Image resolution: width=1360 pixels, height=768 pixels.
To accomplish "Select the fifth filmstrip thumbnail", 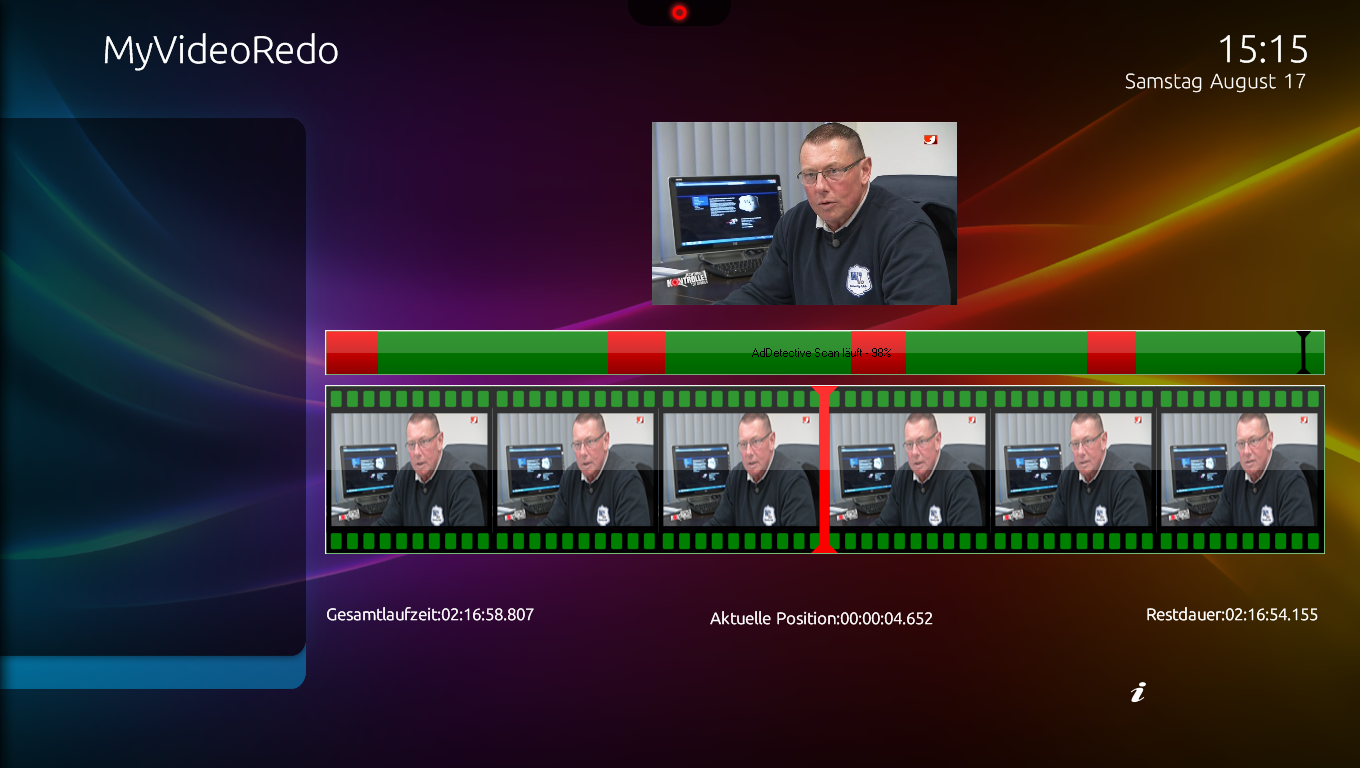I will (1074, 469).
